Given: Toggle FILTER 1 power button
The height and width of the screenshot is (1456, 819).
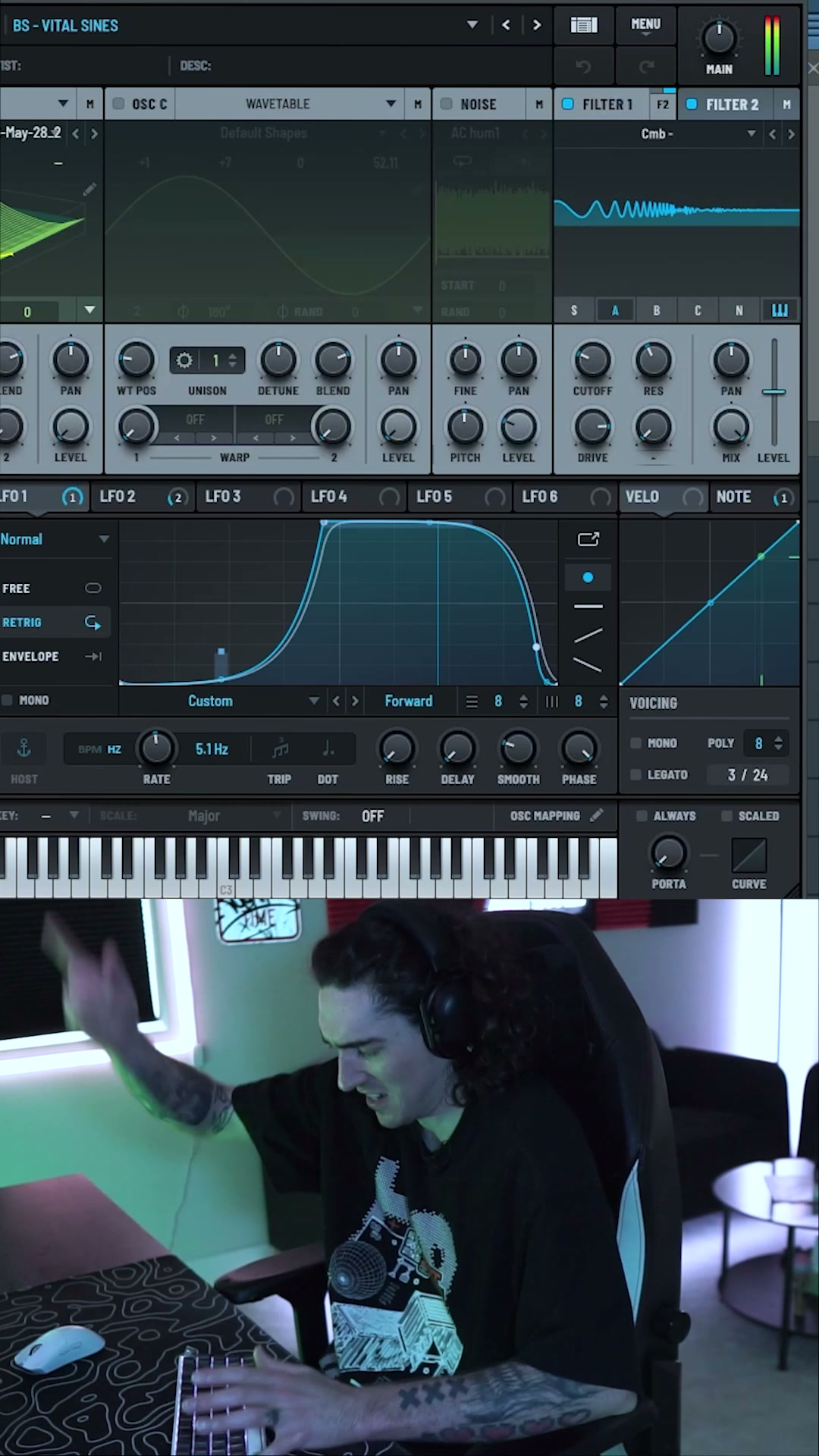Looking at the screenshot, I should (x=568, y=104).
